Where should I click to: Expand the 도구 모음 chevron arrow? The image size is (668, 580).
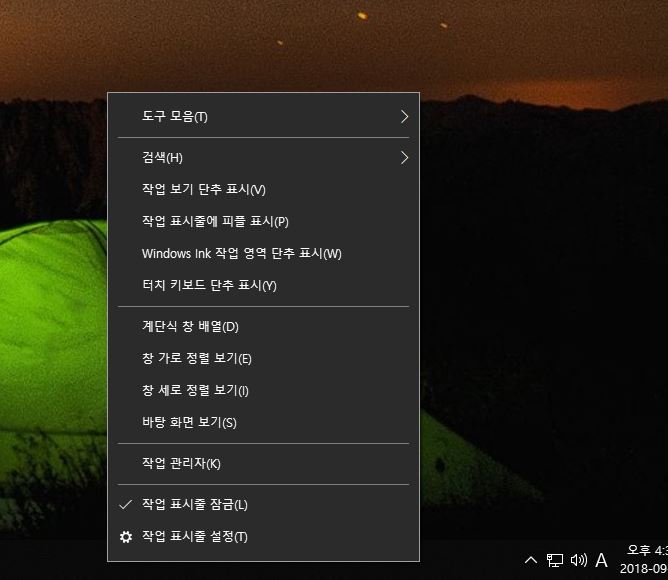tap(404, 116)
